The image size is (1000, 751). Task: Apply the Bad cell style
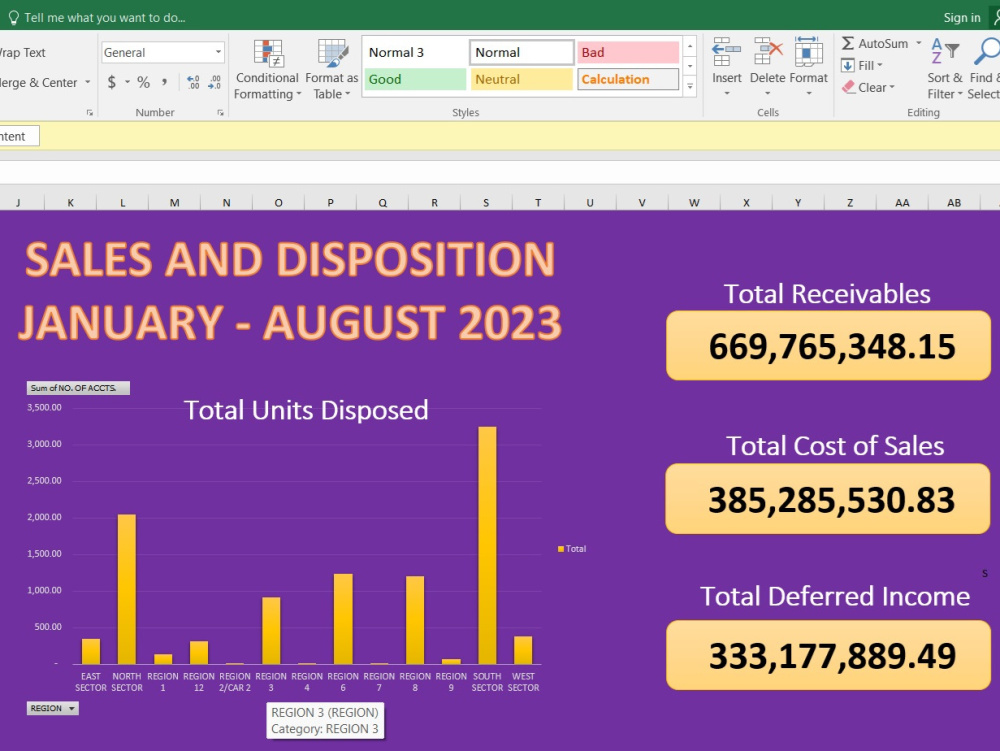628,52
